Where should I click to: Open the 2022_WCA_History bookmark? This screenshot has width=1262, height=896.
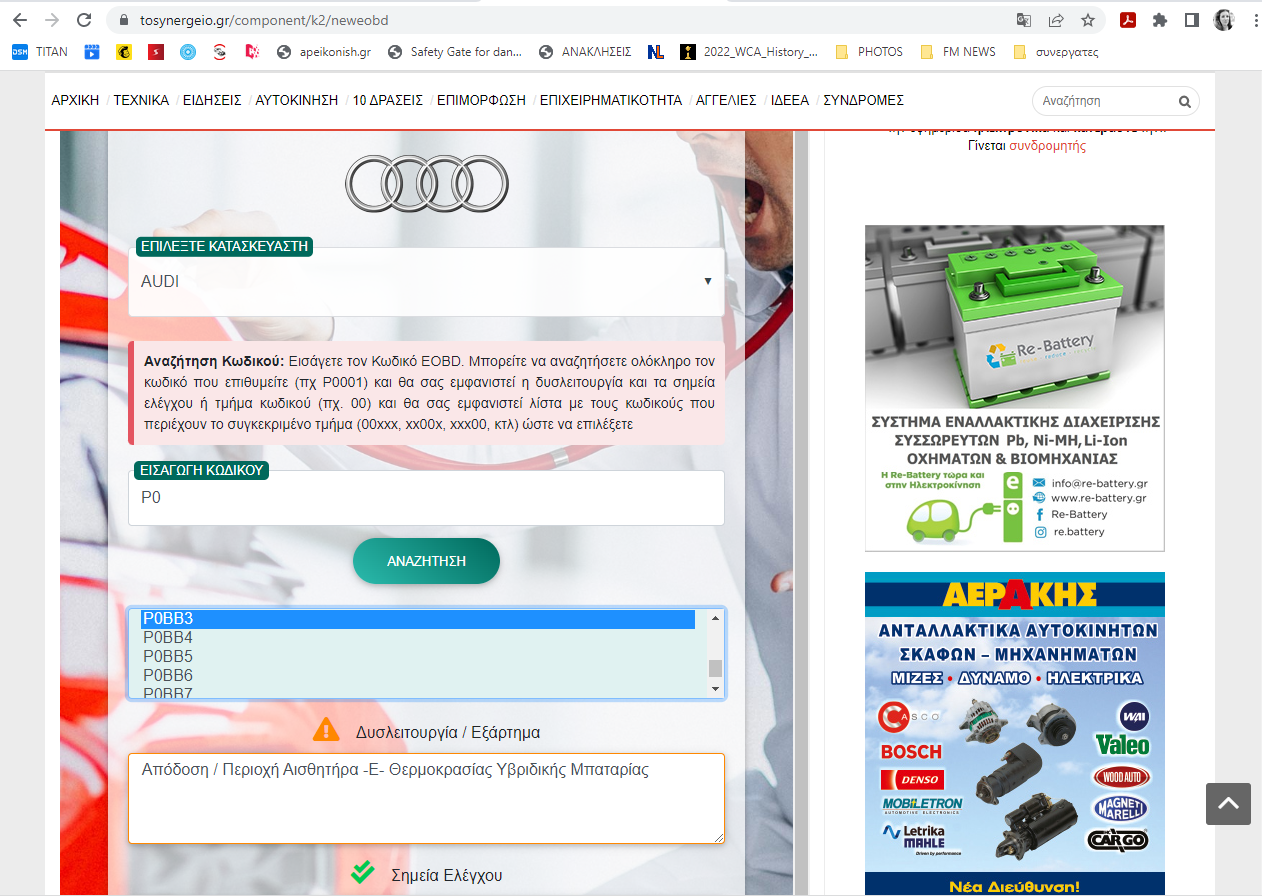(749, 52)
